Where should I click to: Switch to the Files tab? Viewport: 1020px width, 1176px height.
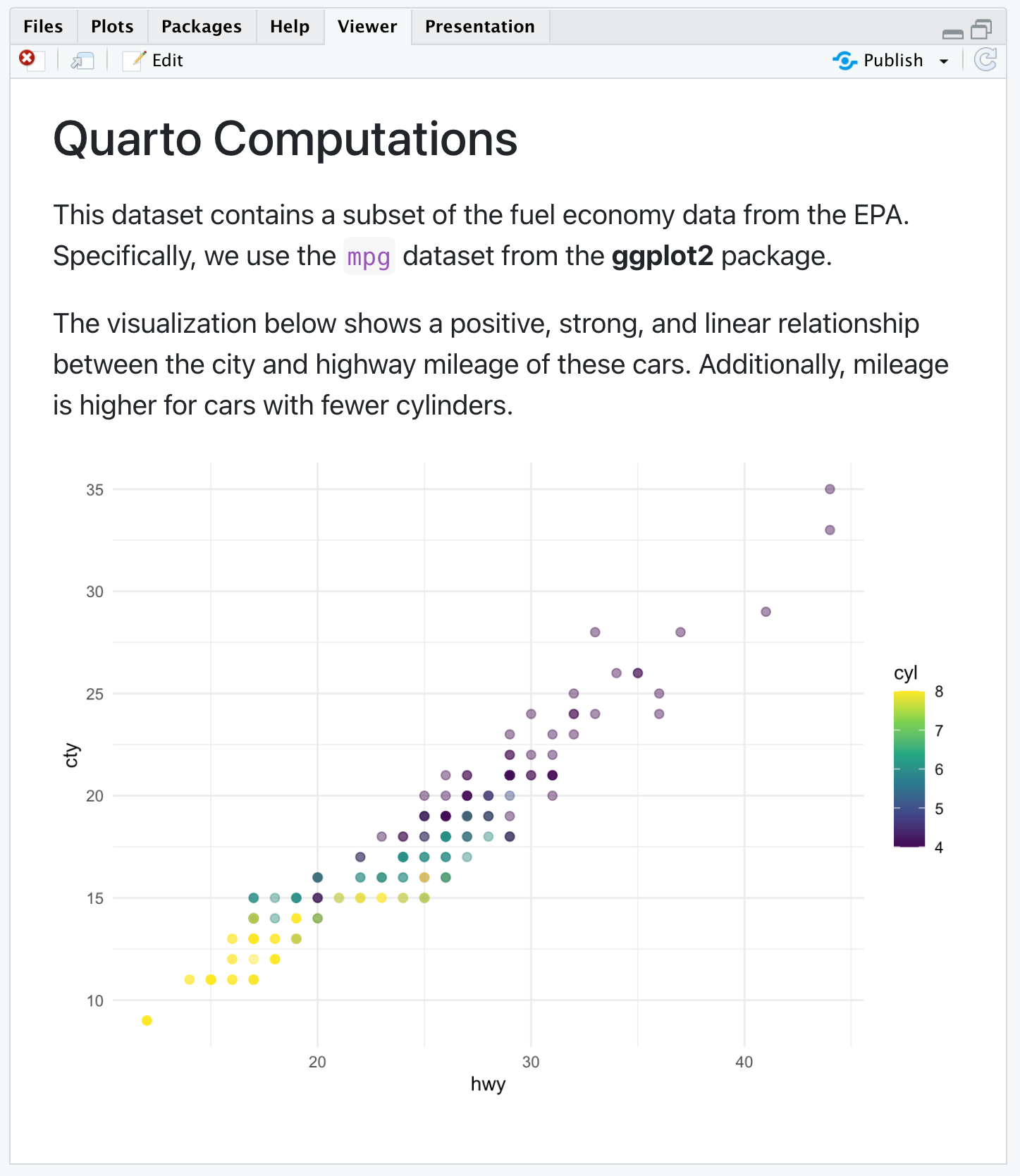42,26
